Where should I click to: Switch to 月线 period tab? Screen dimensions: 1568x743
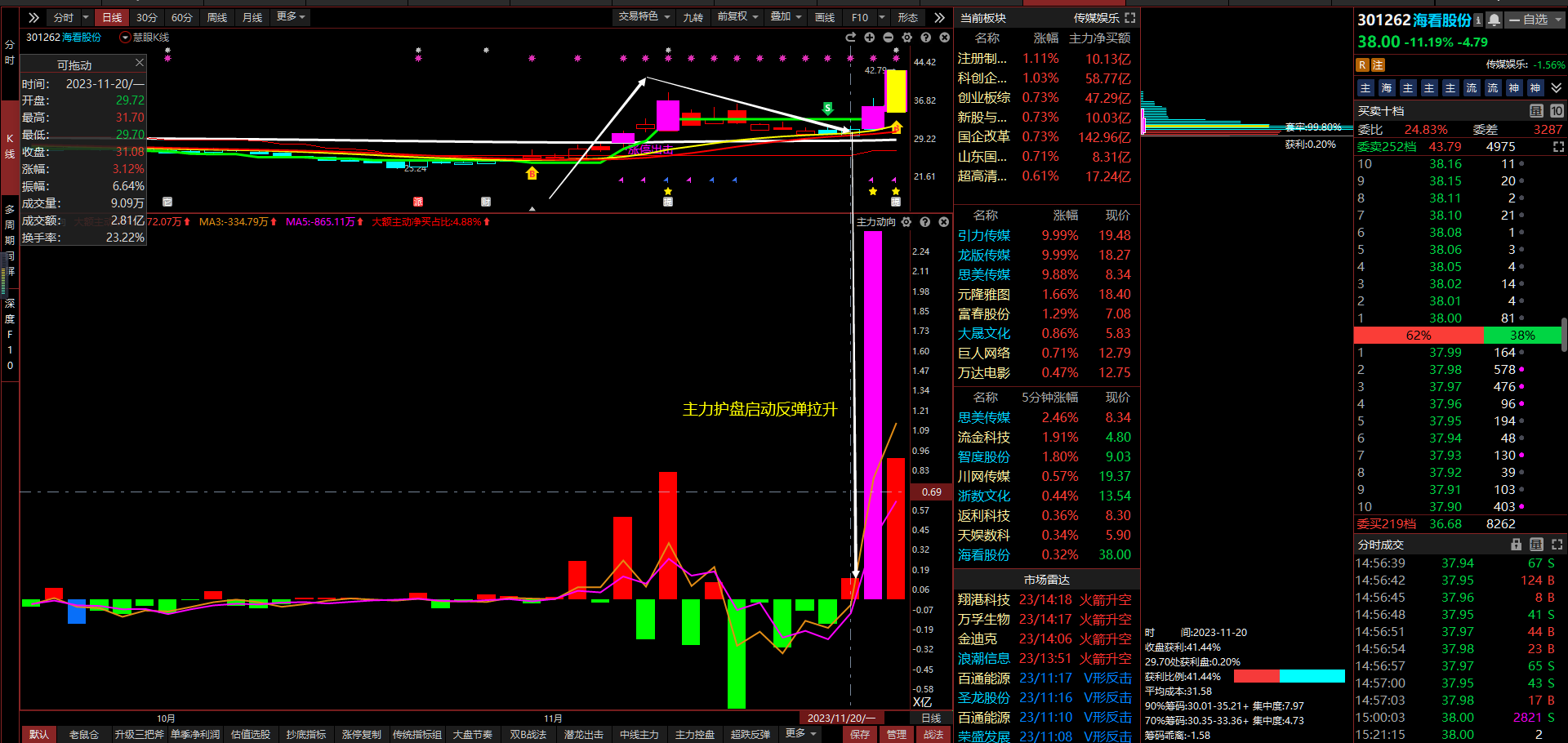click(253, 17)
